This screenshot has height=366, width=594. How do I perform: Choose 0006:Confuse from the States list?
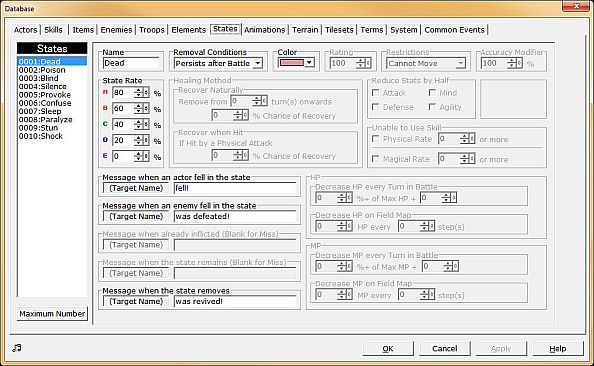tap(52, 103)
